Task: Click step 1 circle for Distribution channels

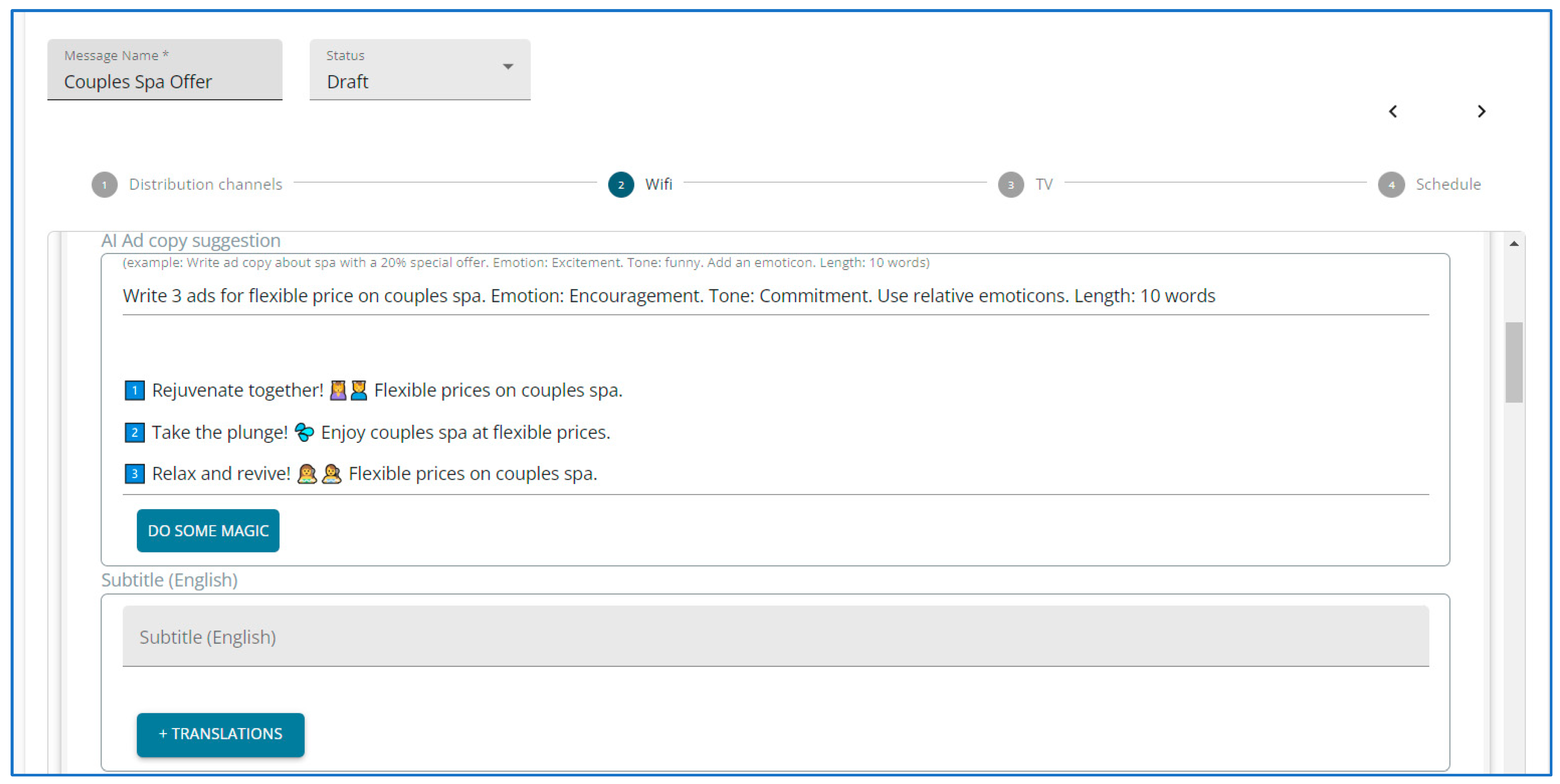Action: click(104, 185)
